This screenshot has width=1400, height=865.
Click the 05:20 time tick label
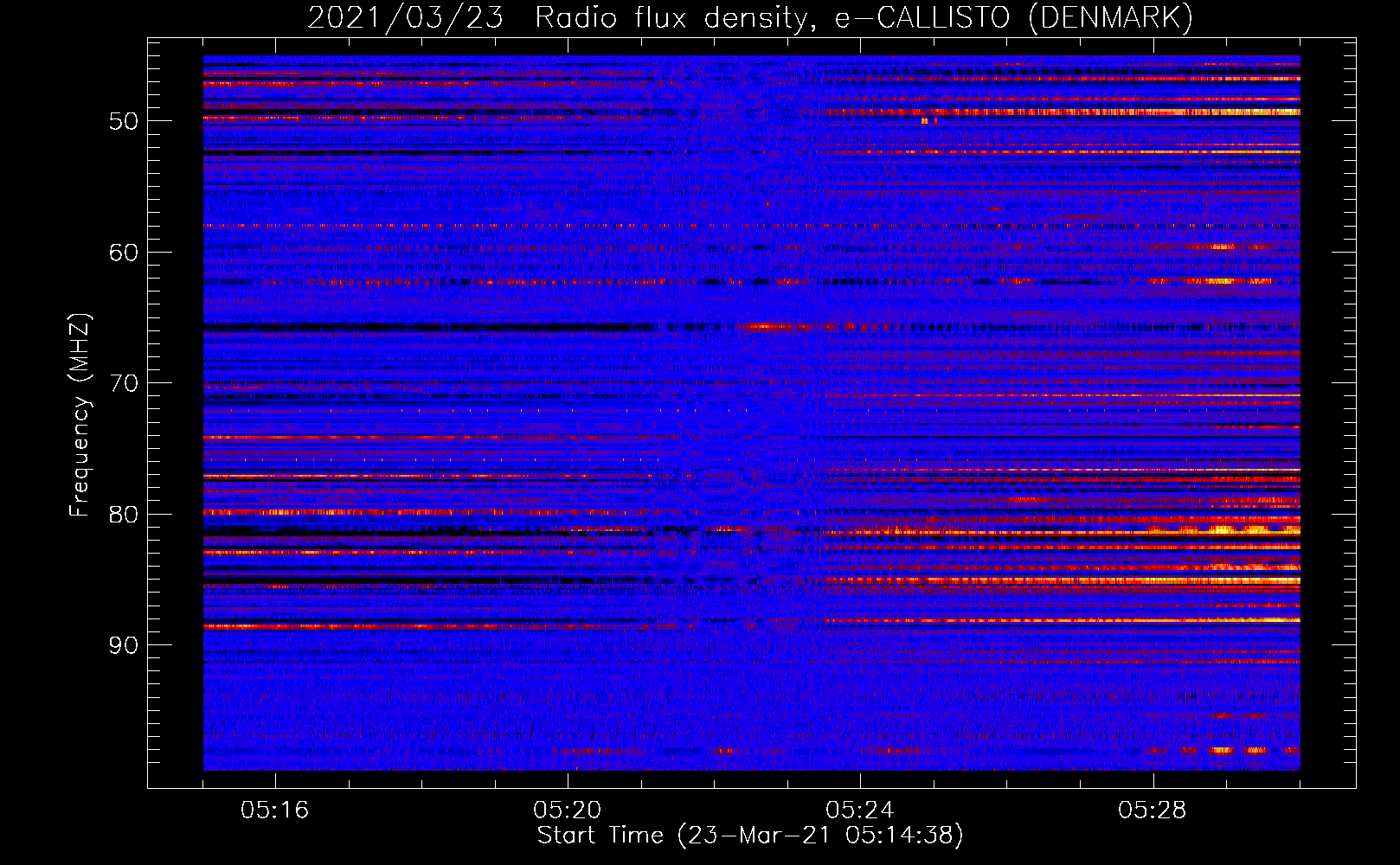tap(568, 811)
